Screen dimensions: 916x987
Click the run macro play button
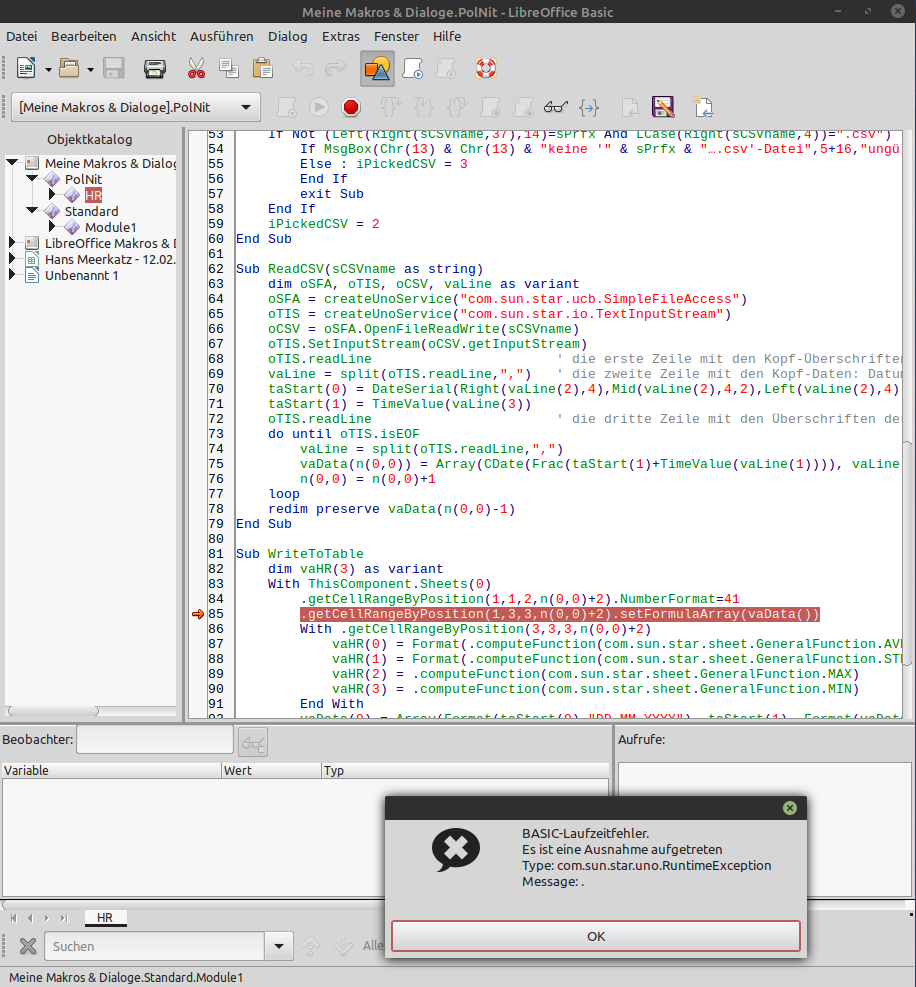tap(319, 107)
